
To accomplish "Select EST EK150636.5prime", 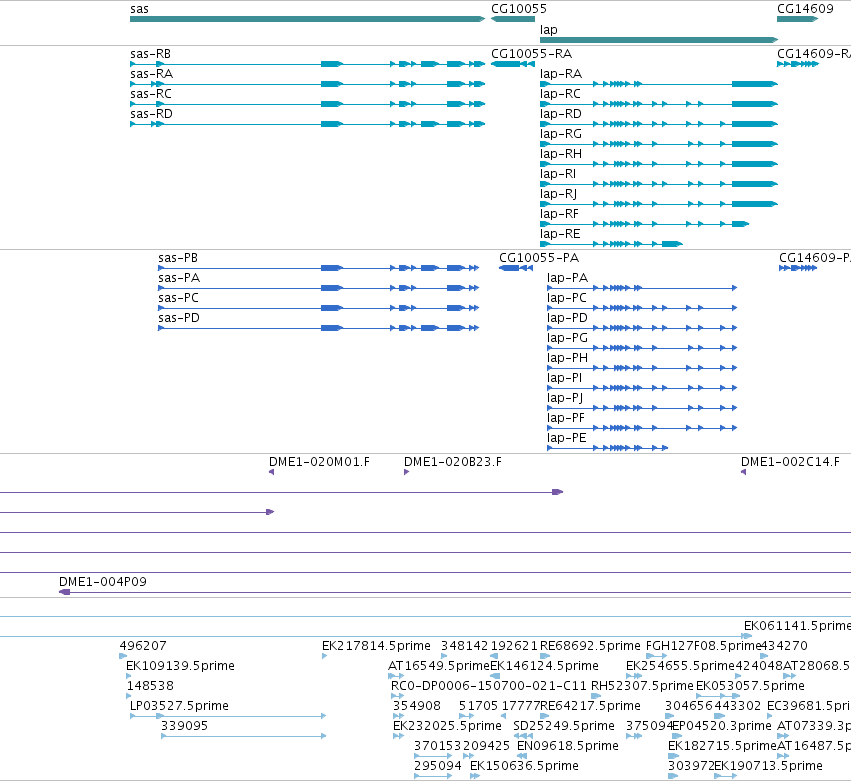I will [x=524, y=766].
